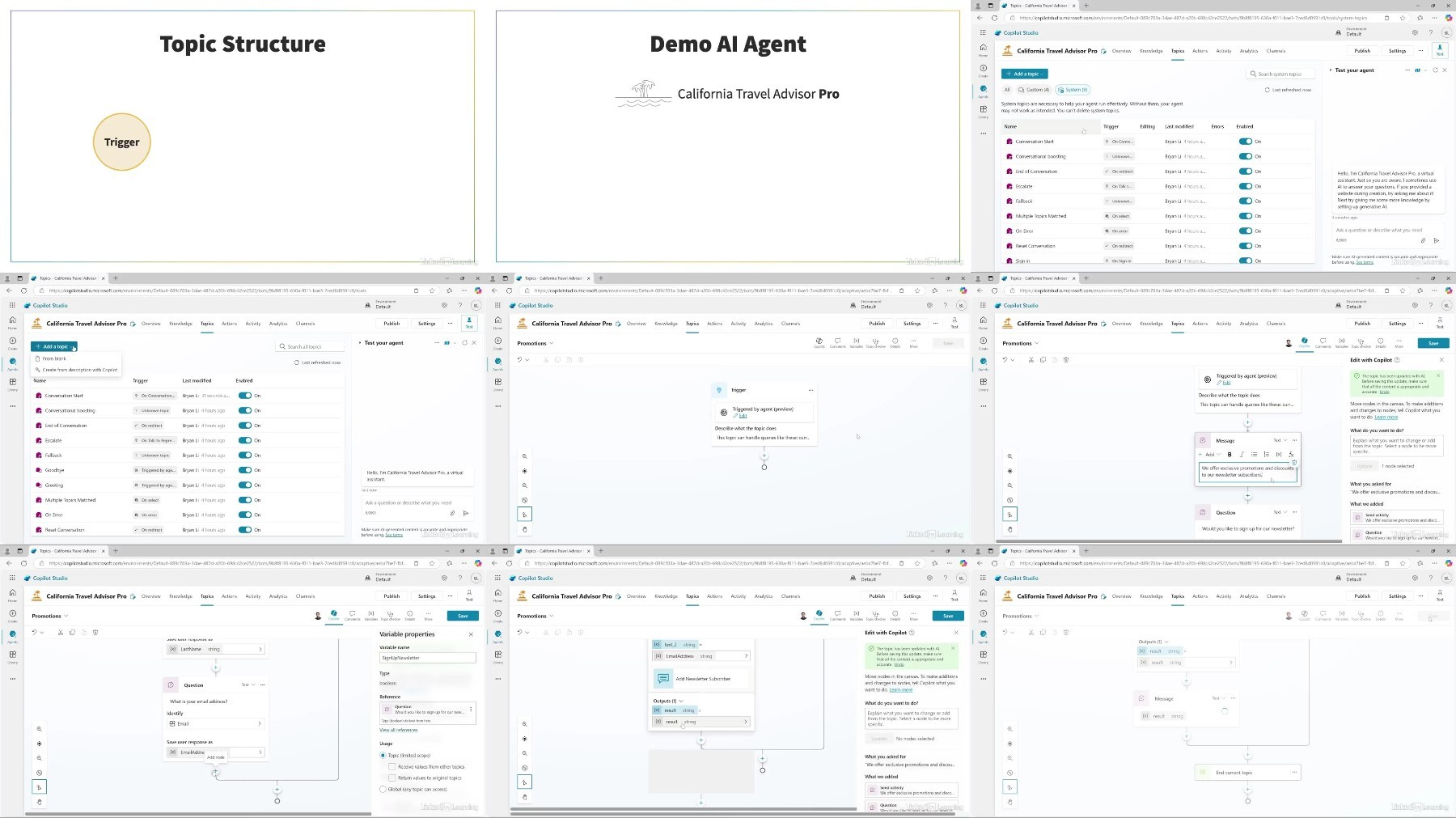Viewport: 1456px width, 818px height.
Task: Insert a bulleted list in the Message node
Action: (x=1254, y=454)
